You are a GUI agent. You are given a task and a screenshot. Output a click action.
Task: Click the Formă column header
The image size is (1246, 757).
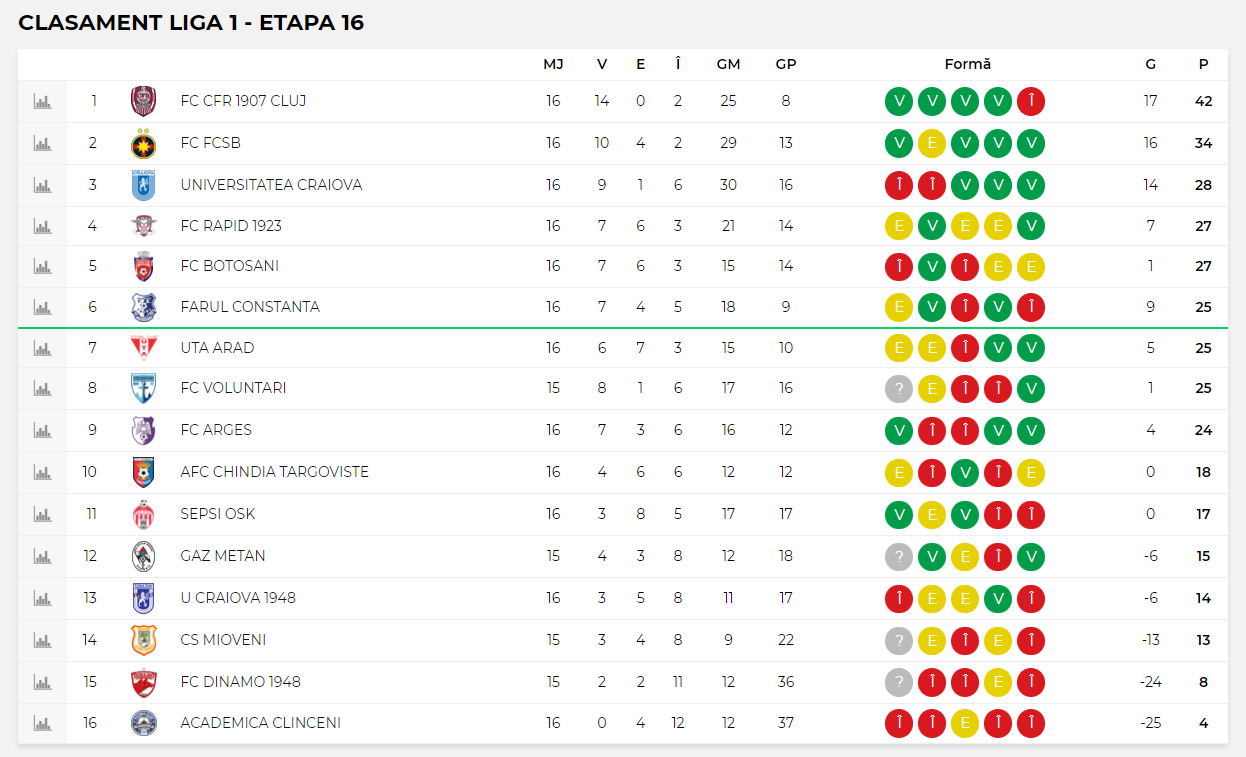(968, 64)
